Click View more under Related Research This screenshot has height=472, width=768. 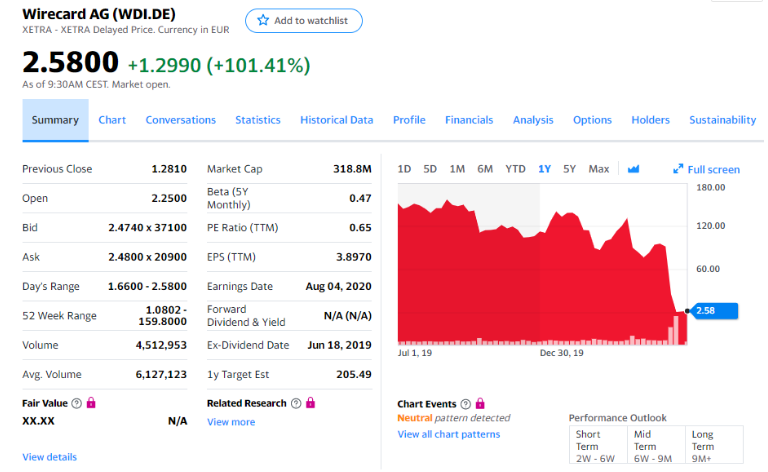(x=230, y=422)
